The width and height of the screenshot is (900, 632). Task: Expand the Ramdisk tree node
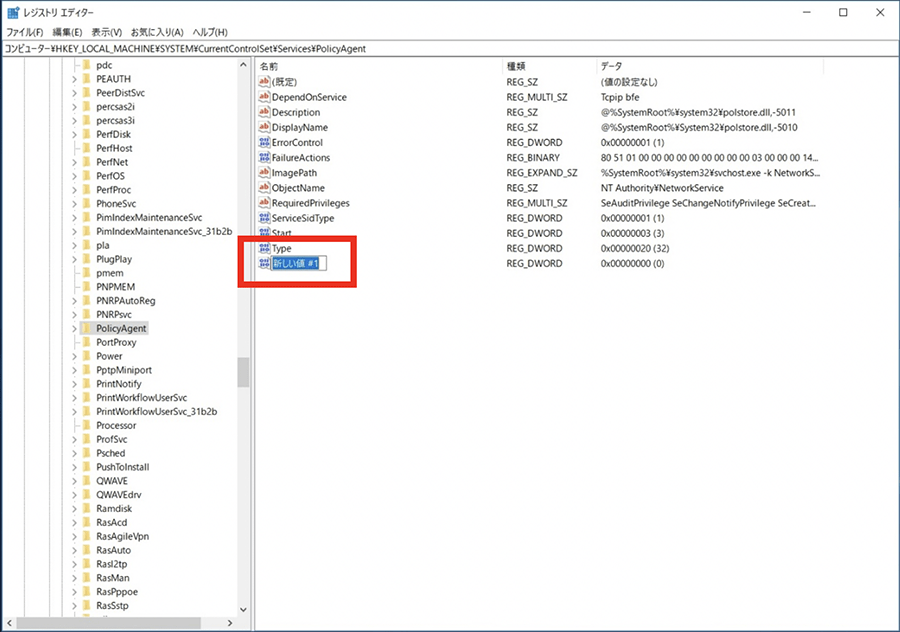[74, 509]
